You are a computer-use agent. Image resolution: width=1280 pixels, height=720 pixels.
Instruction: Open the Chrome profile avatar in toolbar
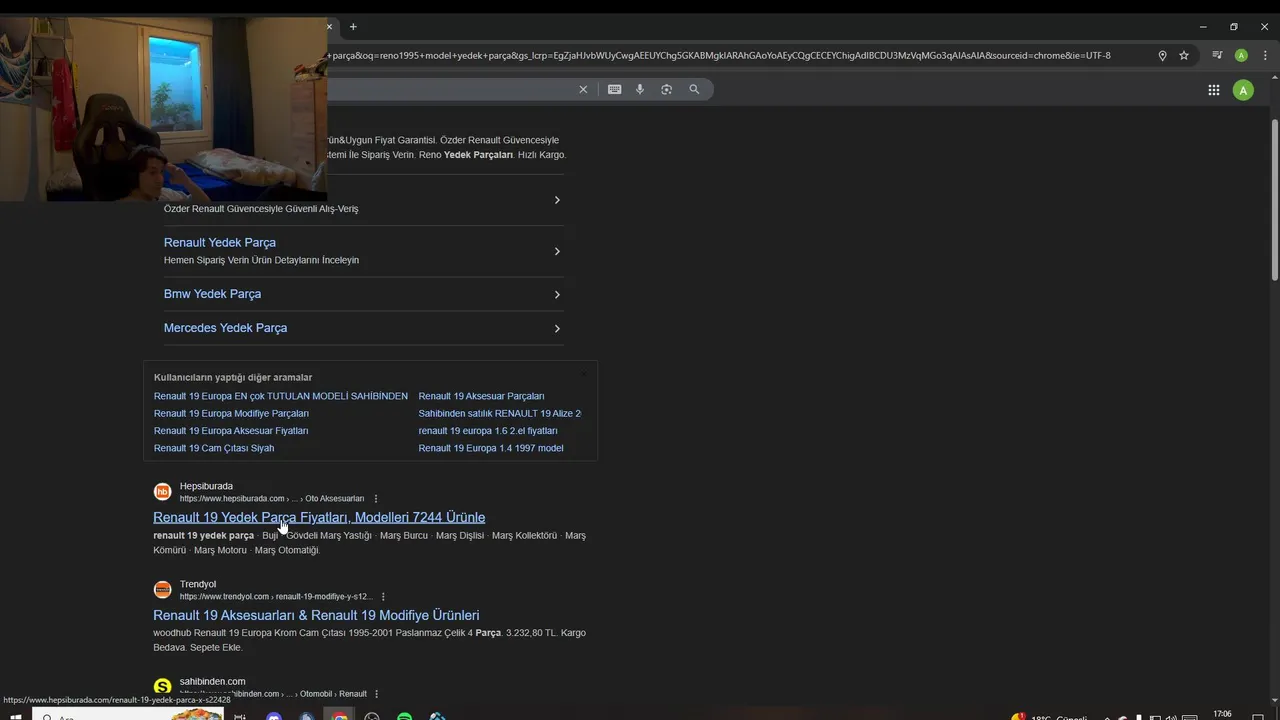tap(1241, 56)
